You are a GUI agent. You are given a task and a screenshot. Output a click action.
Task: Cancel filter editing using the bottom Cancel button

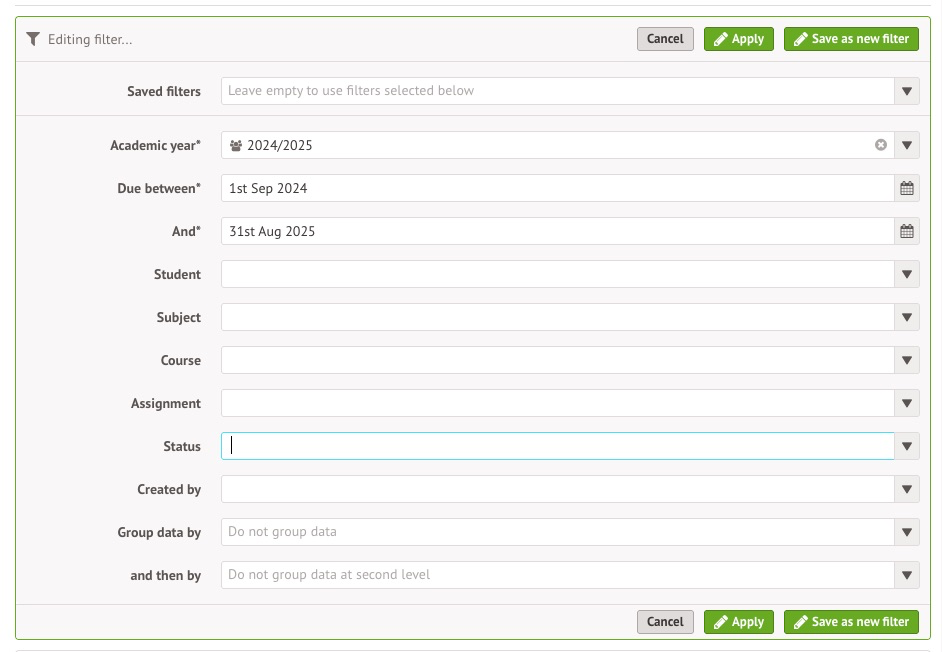pyautogui.click(x=665, y=622)
